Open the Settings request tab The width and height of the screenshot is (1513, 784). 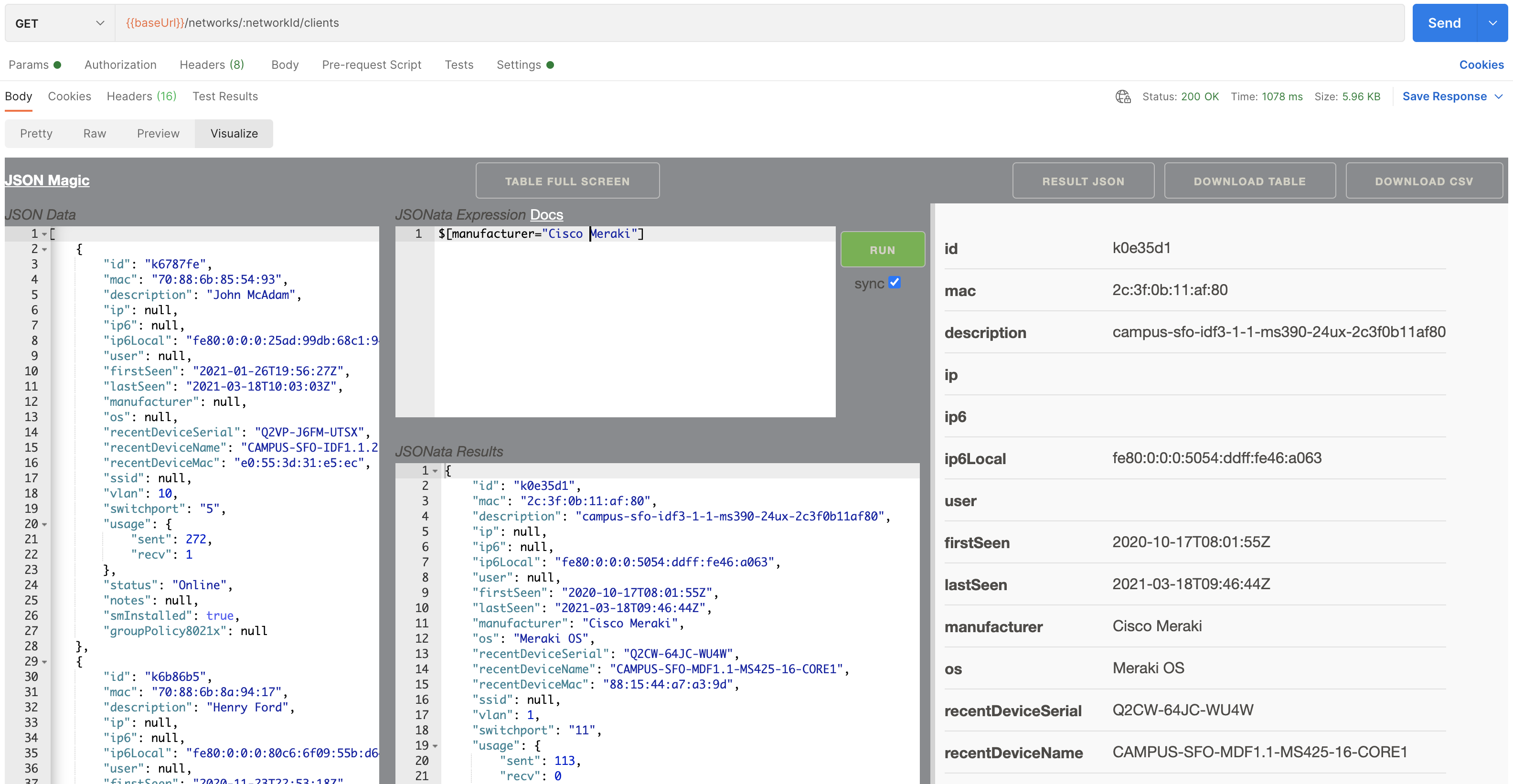point(525,64)
